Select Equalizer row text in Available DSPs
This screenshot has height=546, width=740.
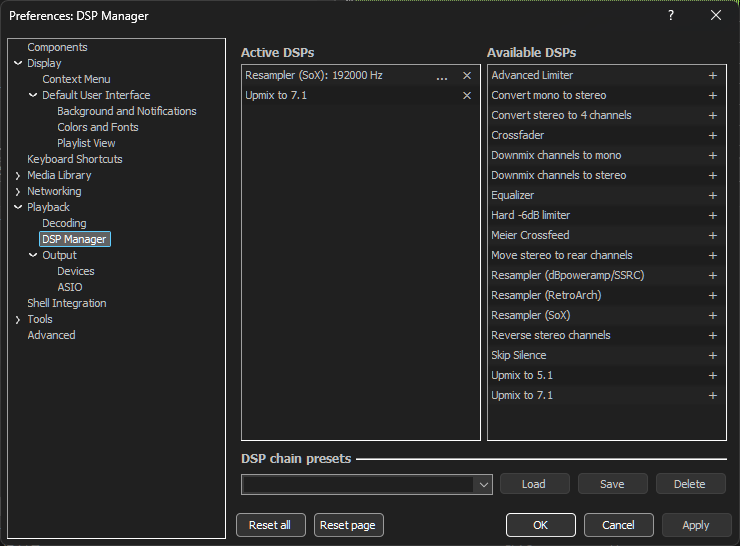point(513,195)
